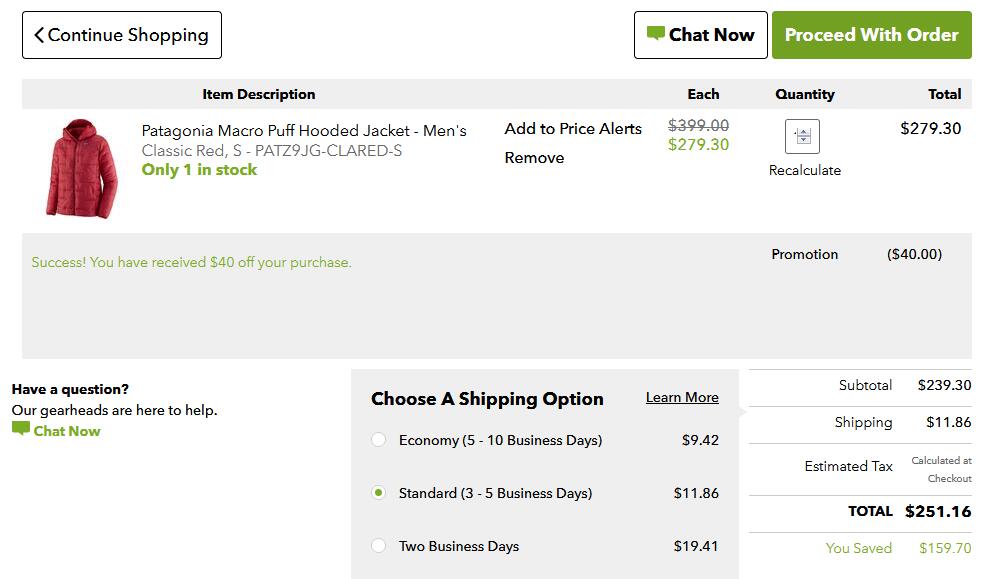The width and height of the screenshot is (983, 579).
Task: Click the Economy shipping price $9.42
Action: click(x=700, y=440)
